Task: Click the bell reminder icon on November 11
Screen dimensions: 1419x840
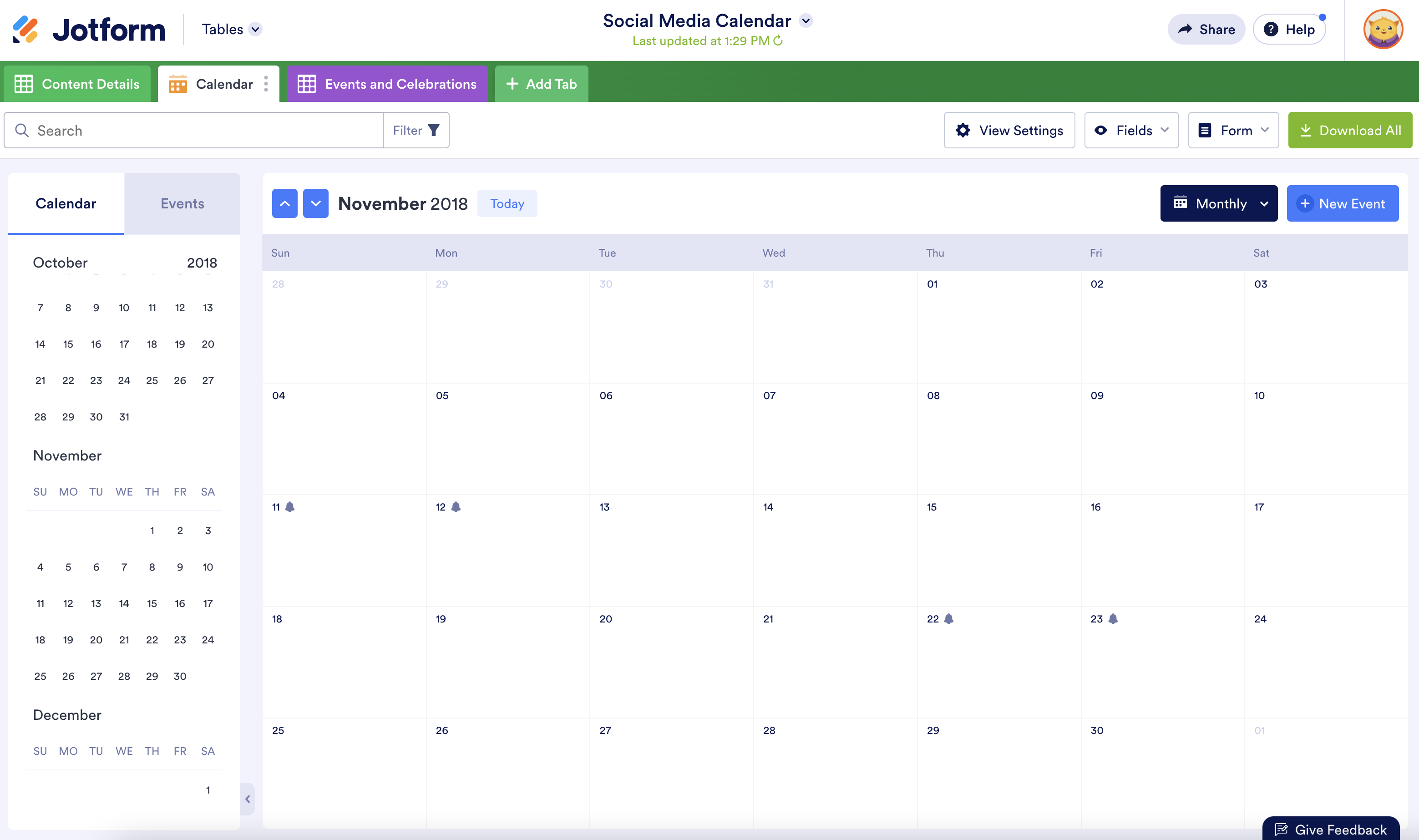Action: click(290, 506)
